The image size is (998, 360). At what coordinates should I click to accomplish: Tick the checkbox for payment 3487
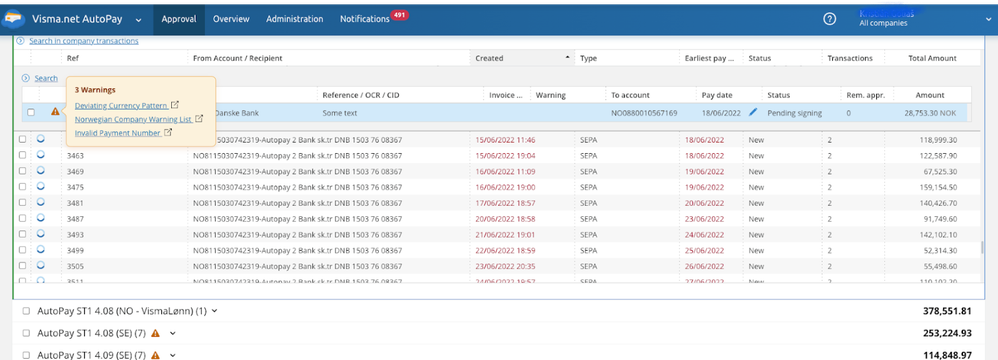click(x=22, y=218)
